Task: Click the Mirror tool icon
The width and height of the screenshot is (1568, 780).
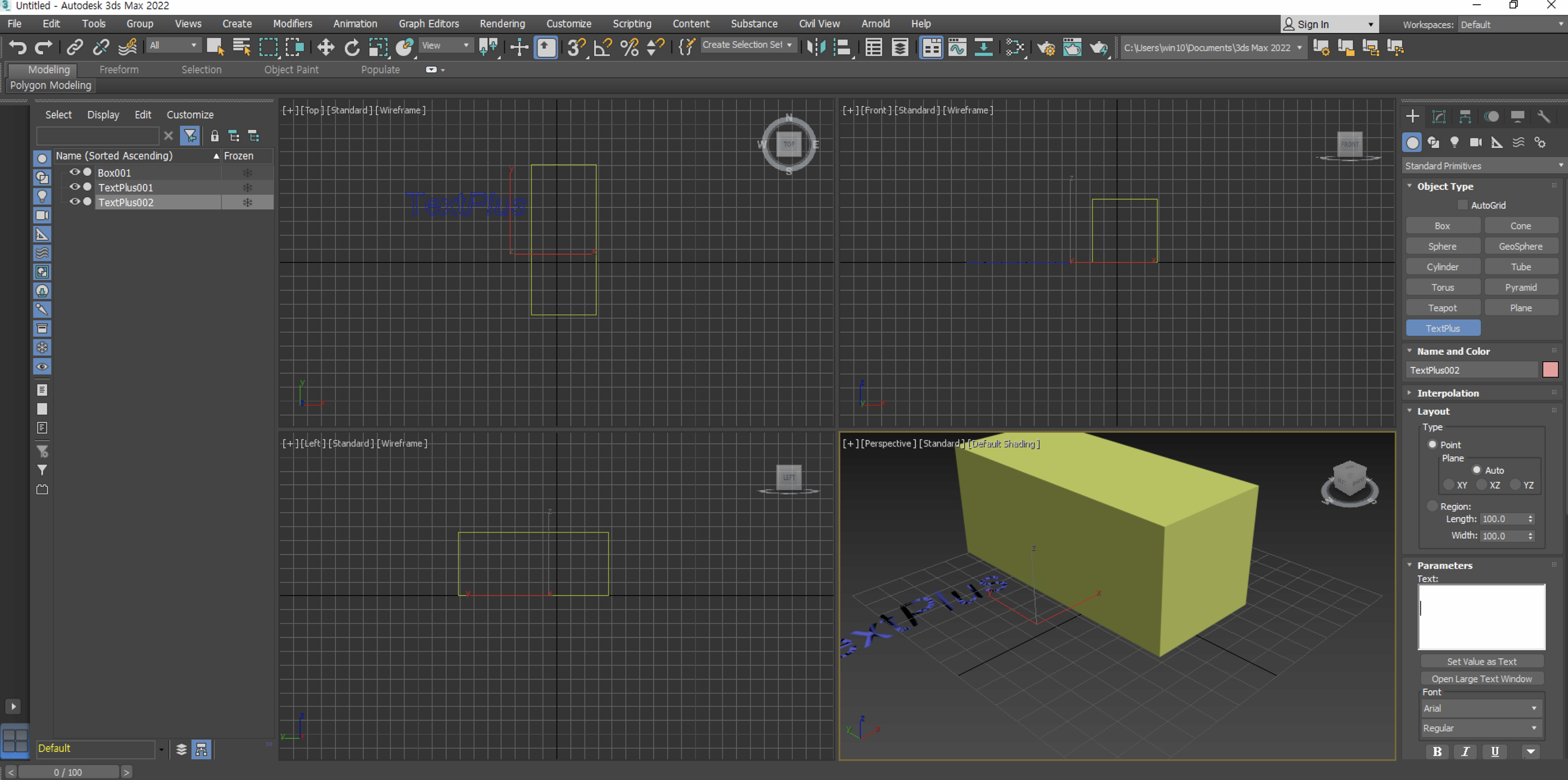Action: 816,47
